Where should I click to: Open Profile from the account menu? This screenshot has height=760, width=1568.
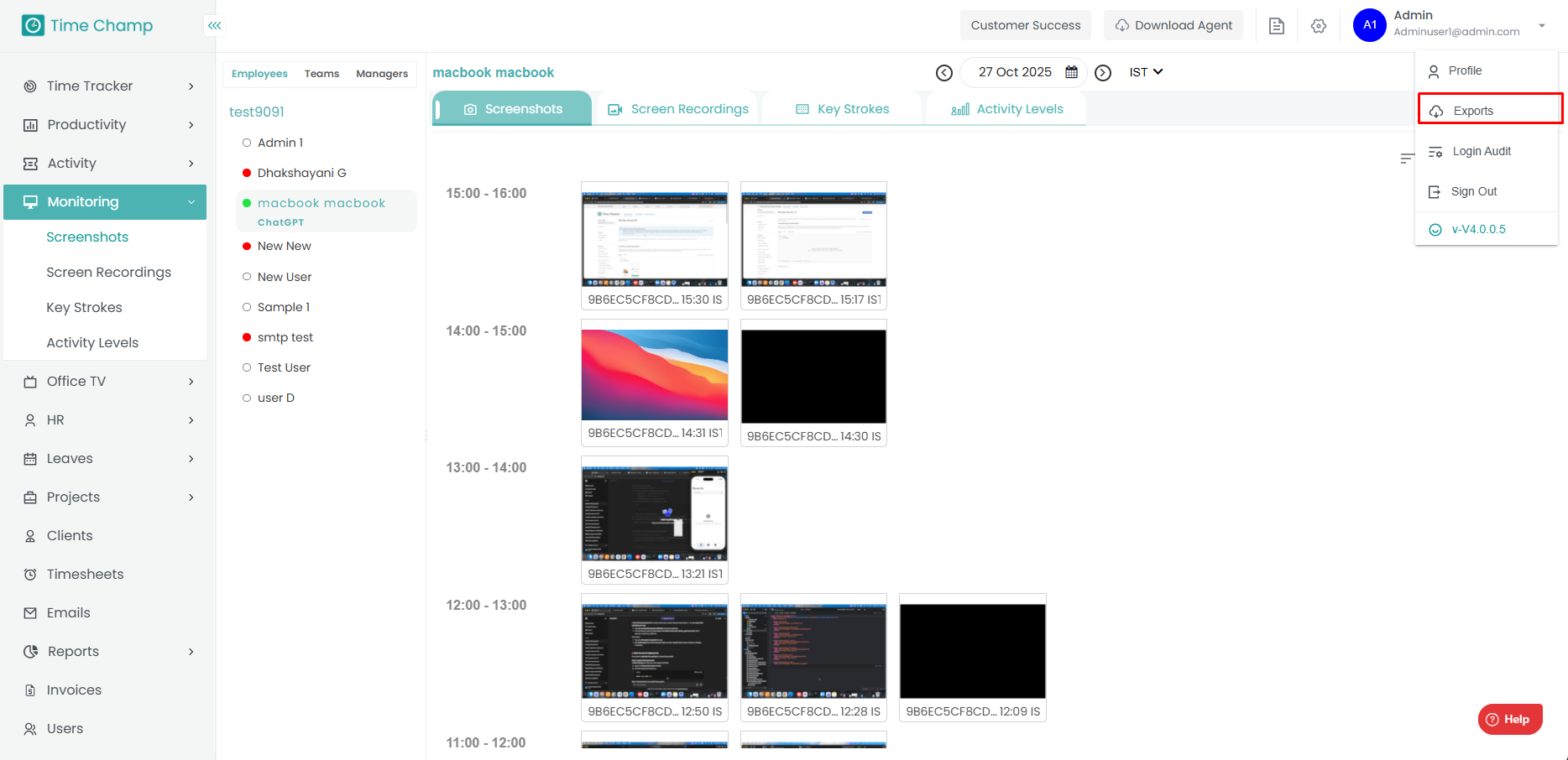click(1487, 70)
